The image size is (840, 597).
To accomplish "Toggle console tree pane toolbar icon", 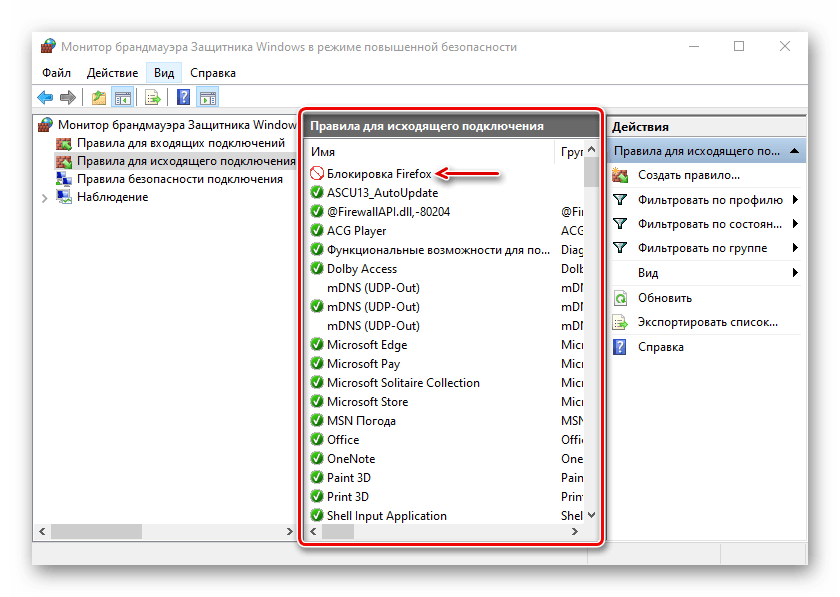I will (x=122, y=97).
